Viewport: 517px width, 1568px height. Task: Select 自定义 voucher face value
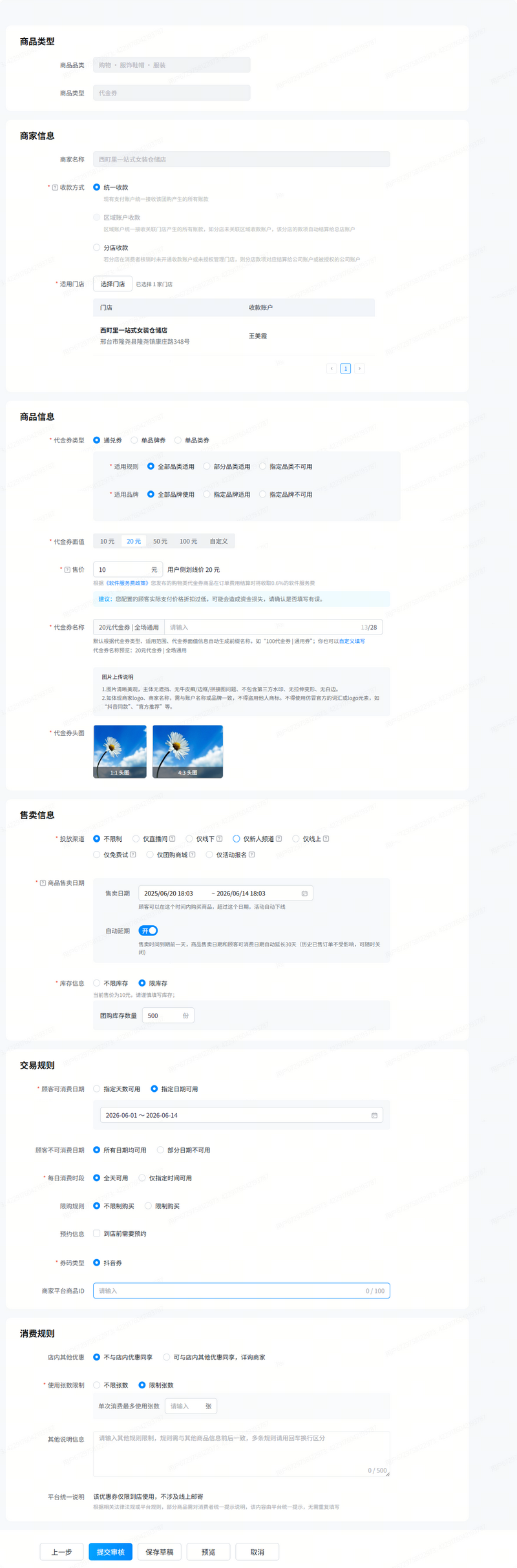pos(218,541)
